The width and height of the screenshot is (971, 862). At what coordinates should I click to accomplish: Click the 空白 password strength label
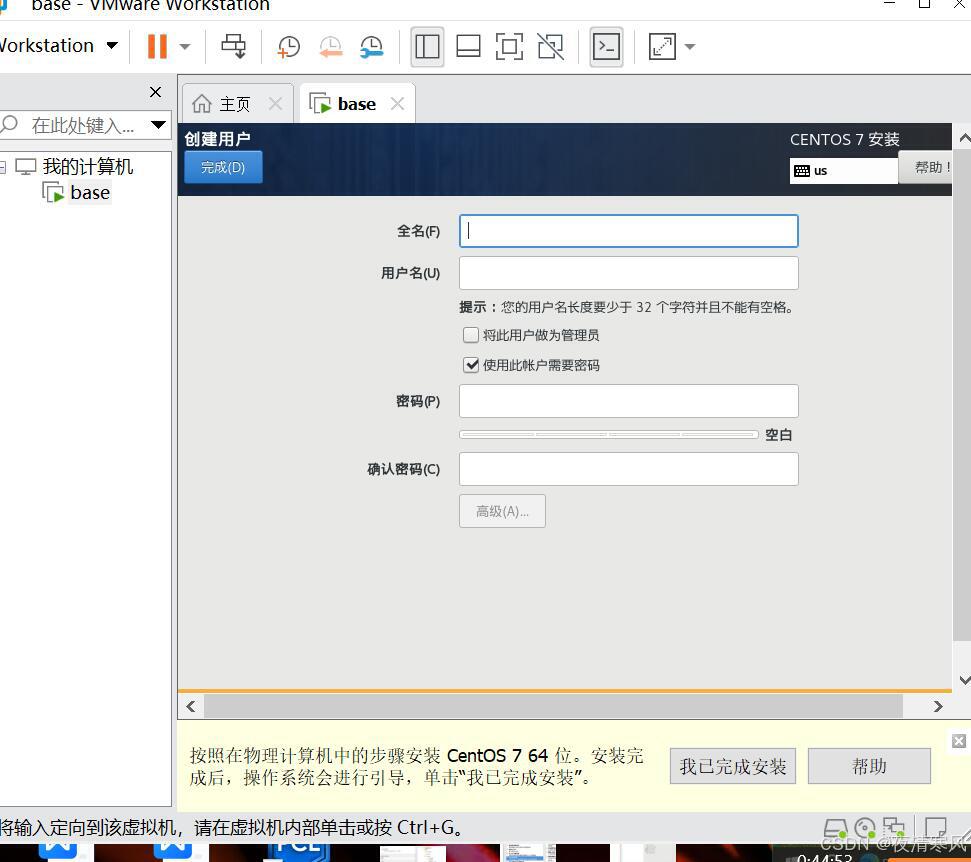pos(778,435)
